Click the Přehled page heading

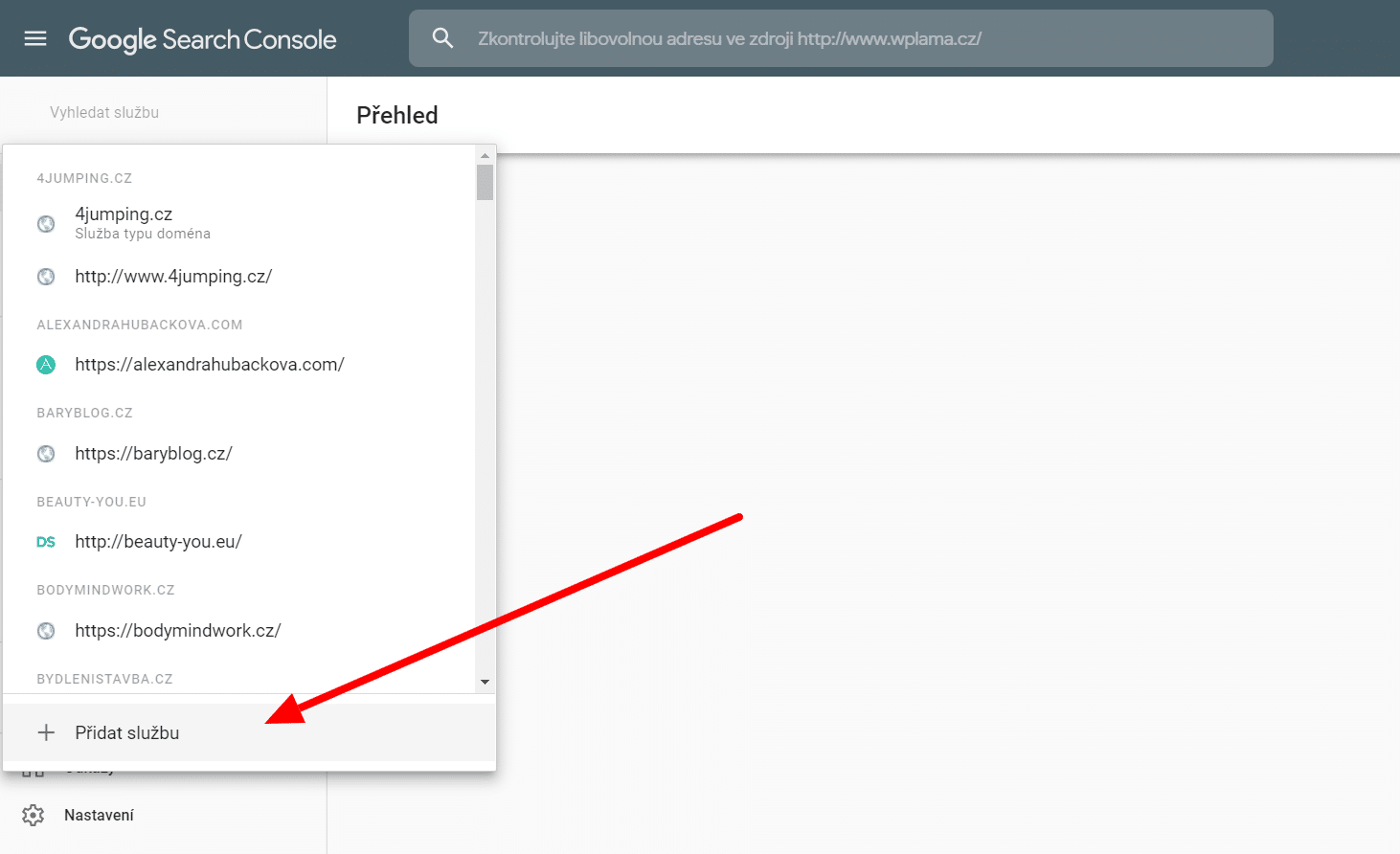[x=397, y=115]
